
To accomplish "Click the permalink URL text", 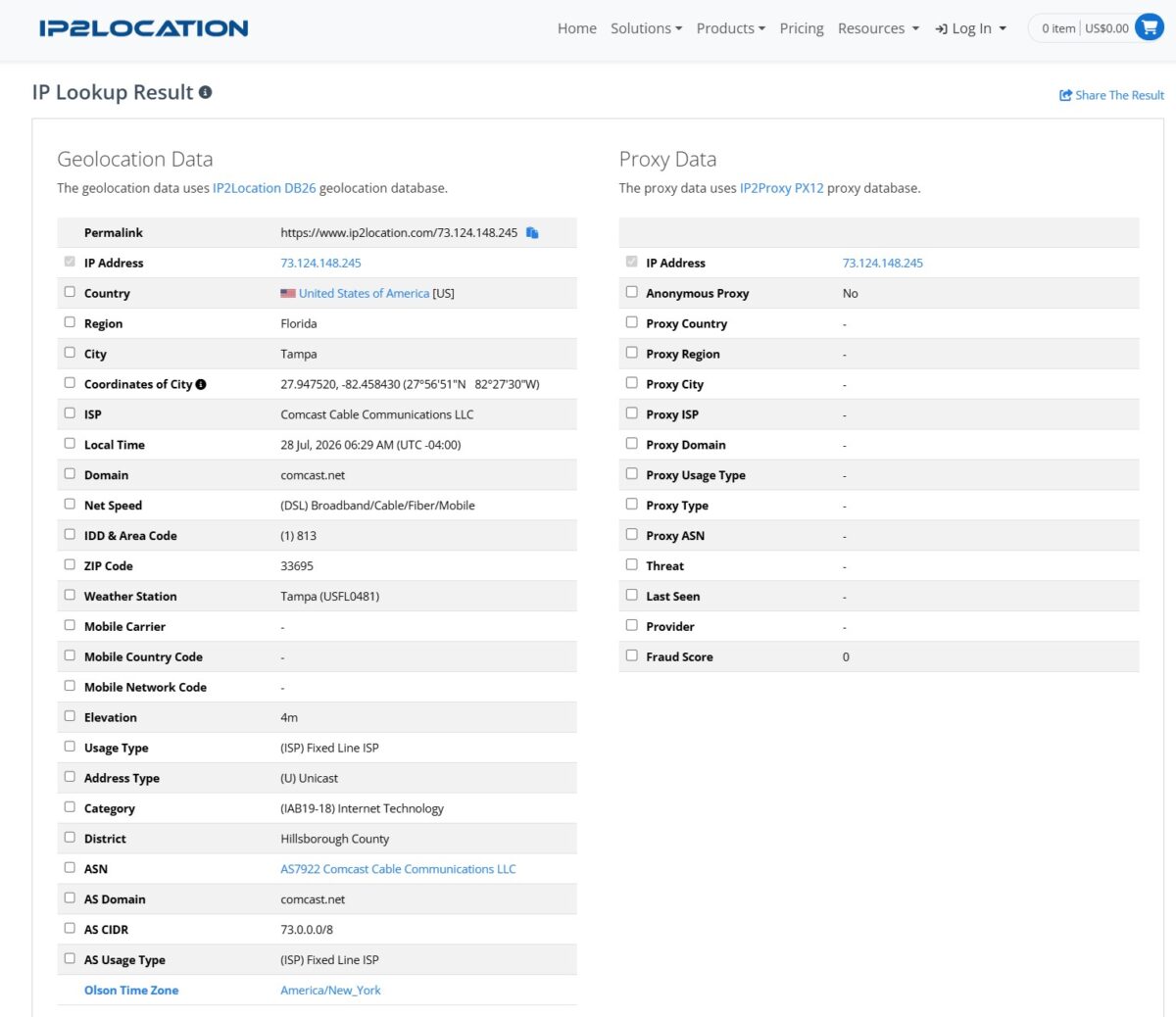I will [399, 233].
